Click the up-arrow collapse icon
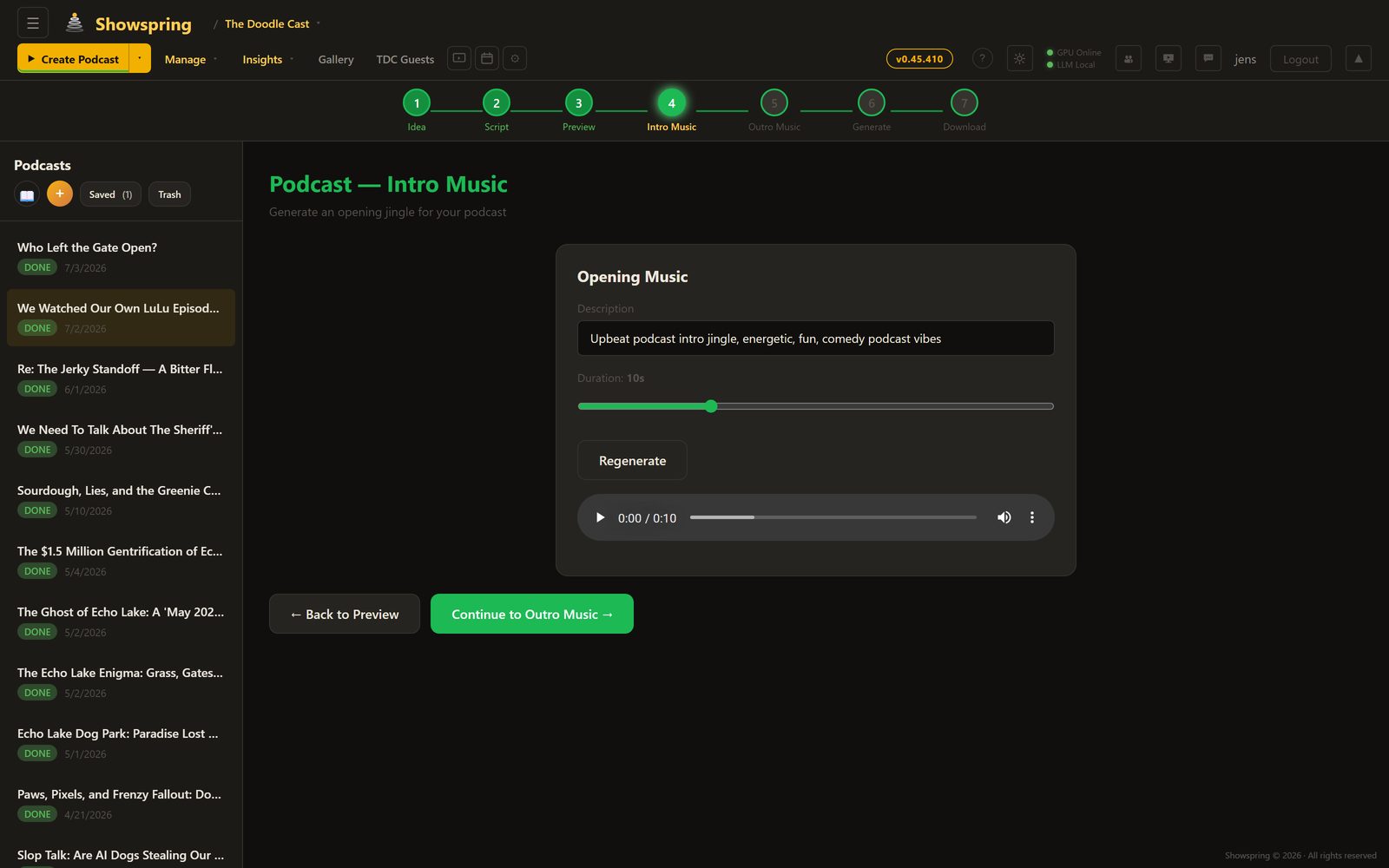The width and height of the screenshot is (1389, 868). coord(1358,58)
